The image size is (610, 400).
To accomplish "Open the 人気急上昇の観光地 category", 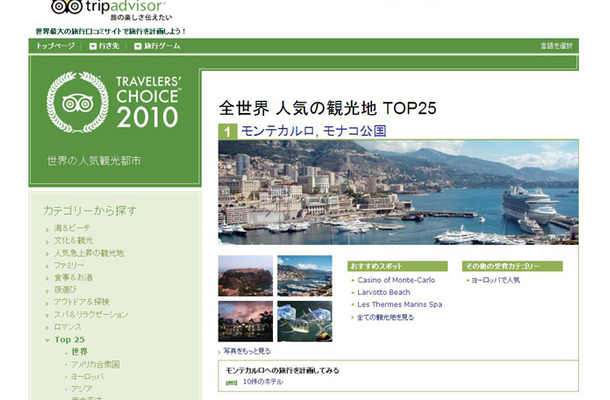I will coord(89,253).
